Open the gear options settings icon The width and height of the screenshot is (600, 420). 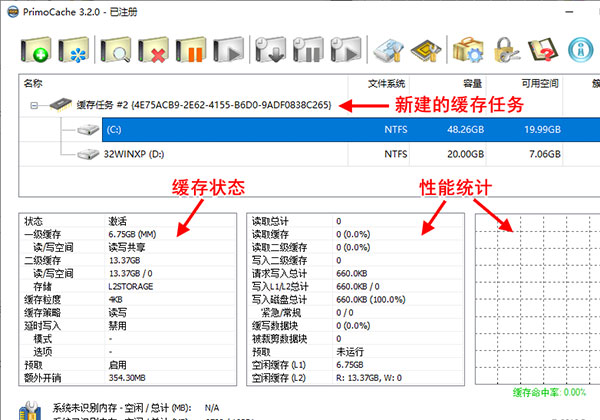469,50
